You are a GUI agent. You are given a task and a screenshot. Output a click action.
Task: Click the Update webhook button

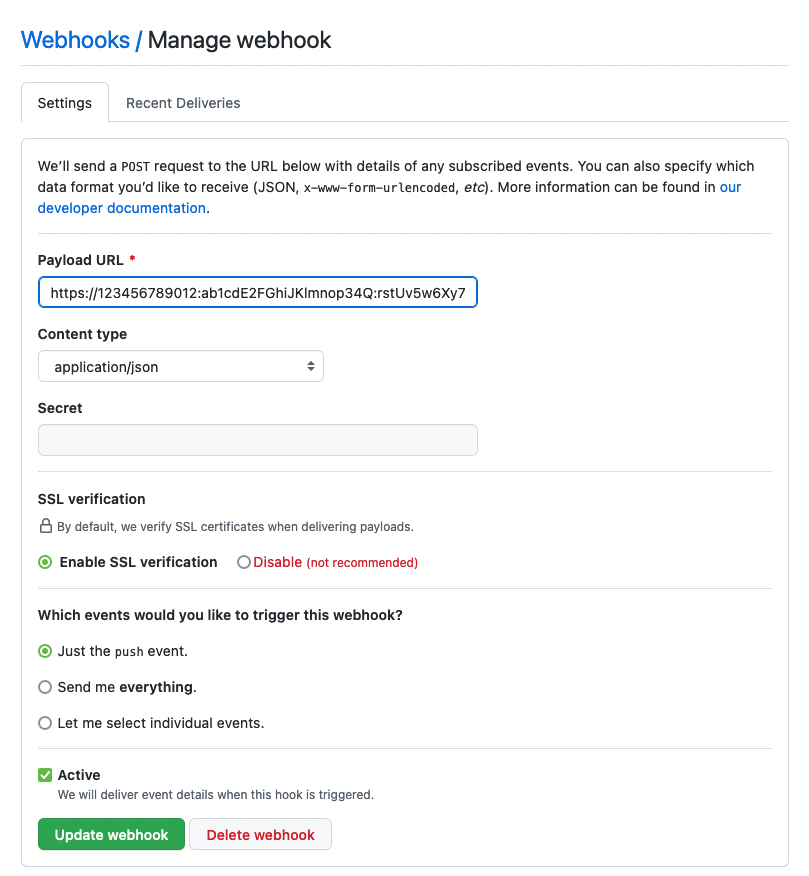click(111, 835)
